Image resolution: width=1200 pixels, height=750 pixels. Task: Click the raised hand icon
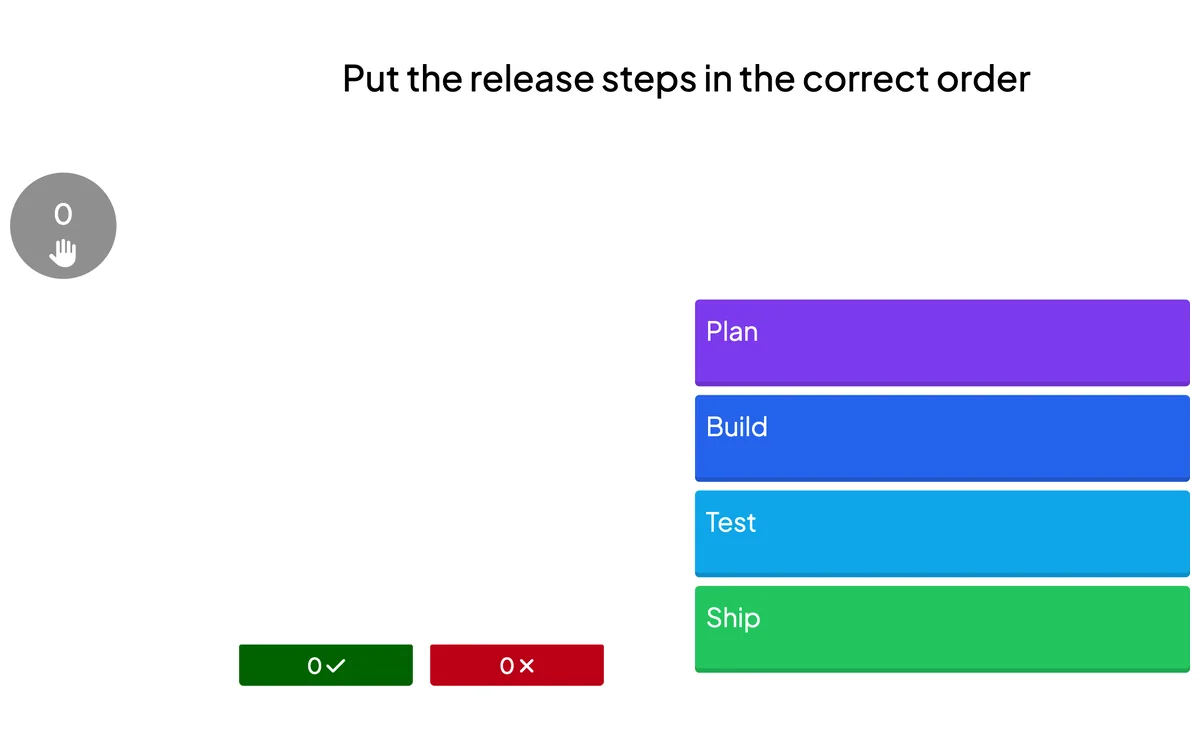(64, 253)
